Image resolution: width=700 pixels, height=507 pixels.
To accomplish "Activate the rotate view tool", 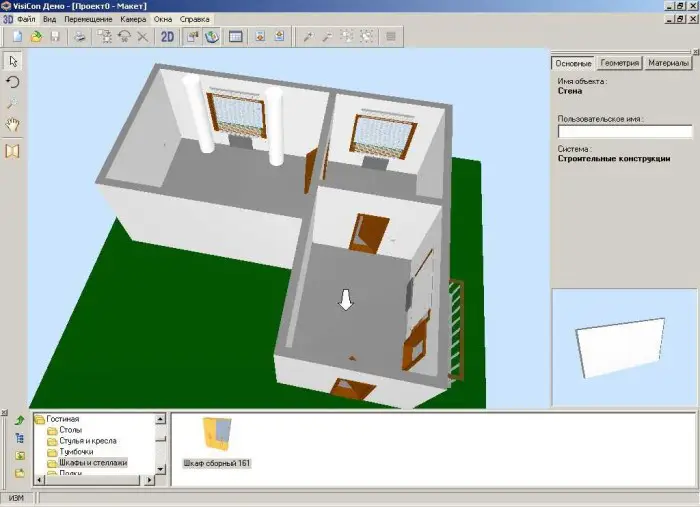I will (x=13, y=82).
